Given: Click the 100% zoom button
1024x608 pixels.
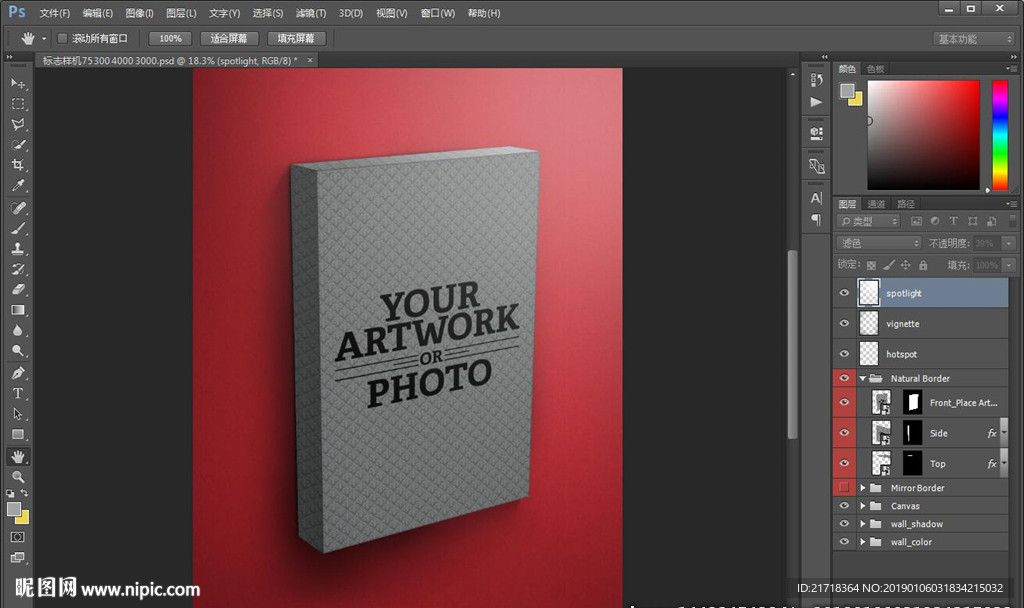Looking at the screenshot, I should tap(170, 39).
